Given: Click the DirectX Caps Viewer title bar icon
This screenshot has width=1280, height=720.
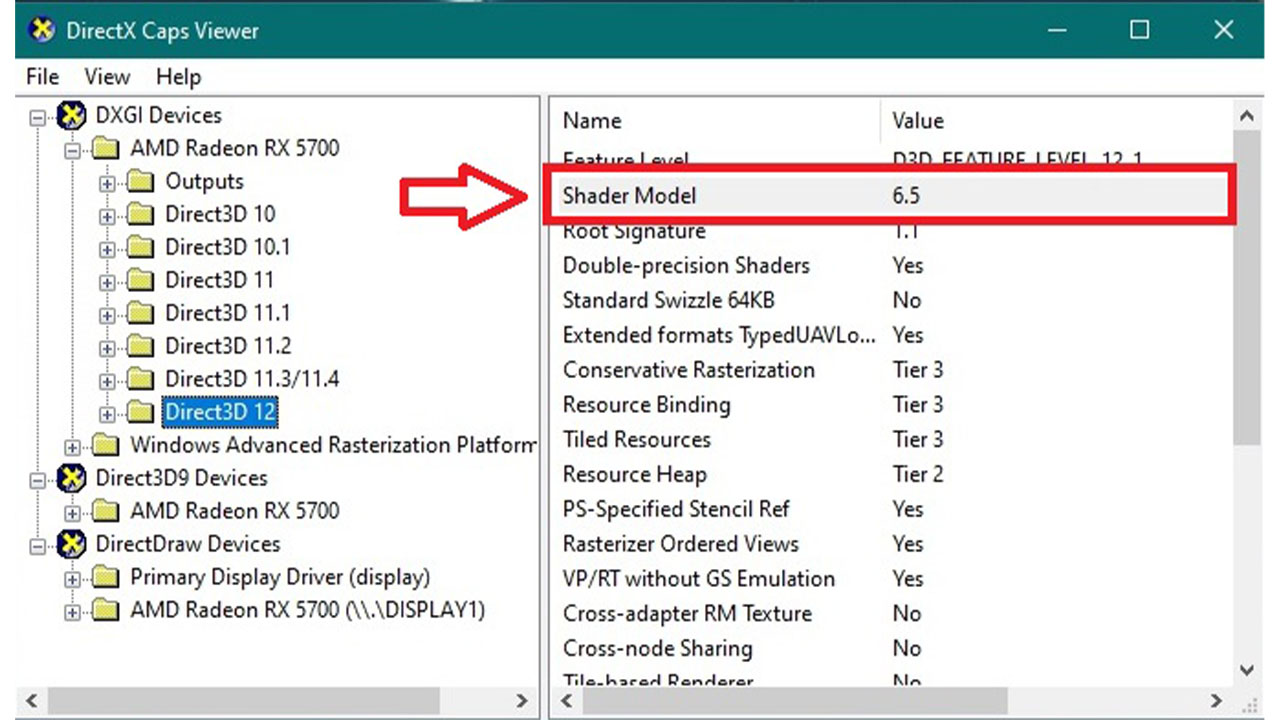Looking at the screenshot, I should [x=42, y=30].
